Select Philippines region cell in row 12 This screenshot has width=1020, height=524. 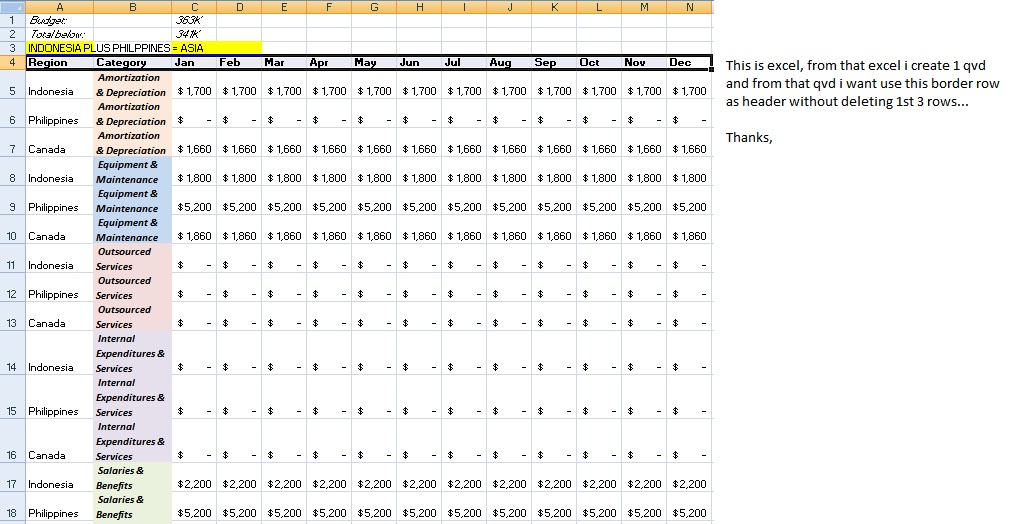tap(59, 287)
